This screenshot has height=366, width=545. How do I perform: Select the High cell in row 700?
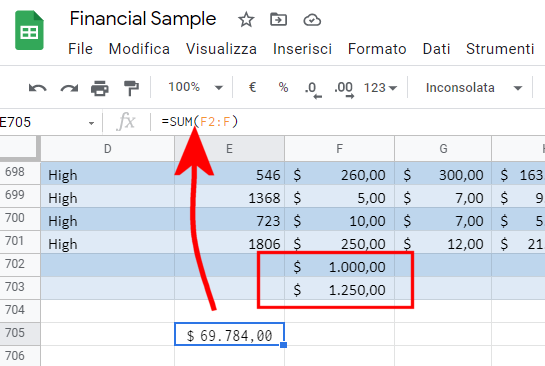tap(107, 219)
